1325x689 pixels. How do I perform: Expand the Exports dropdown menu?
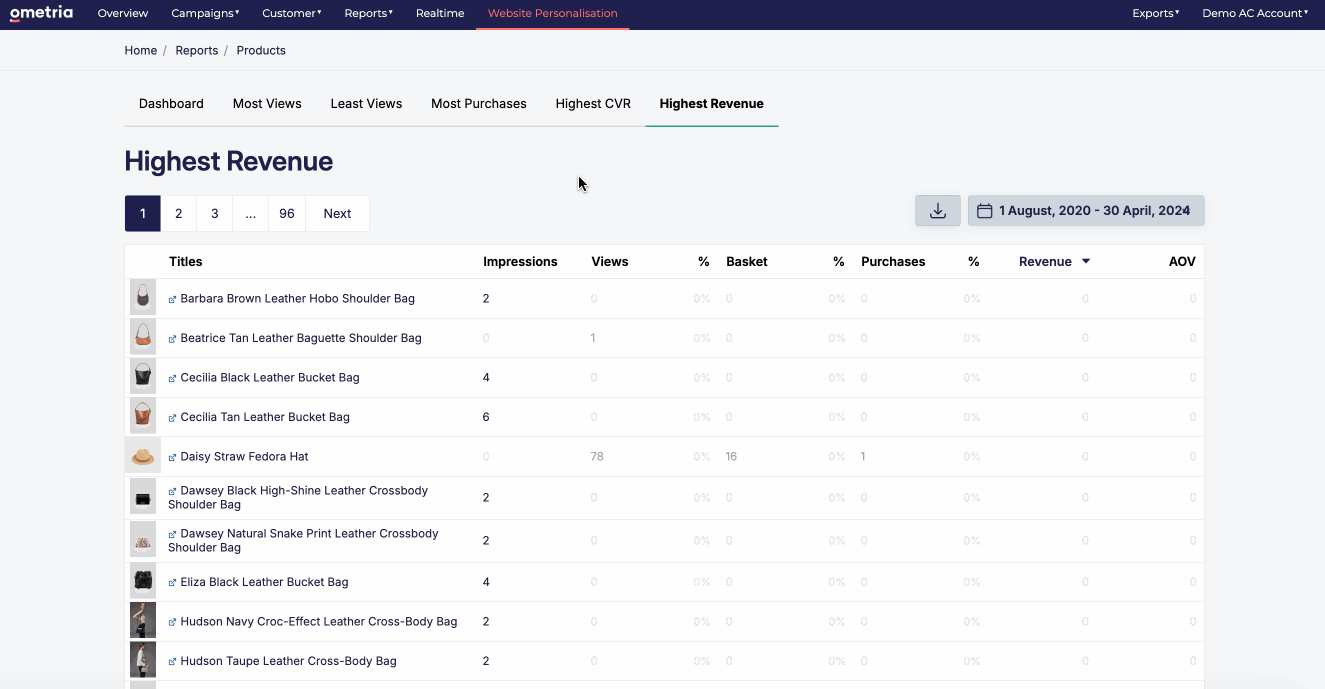pos(1155,13)
